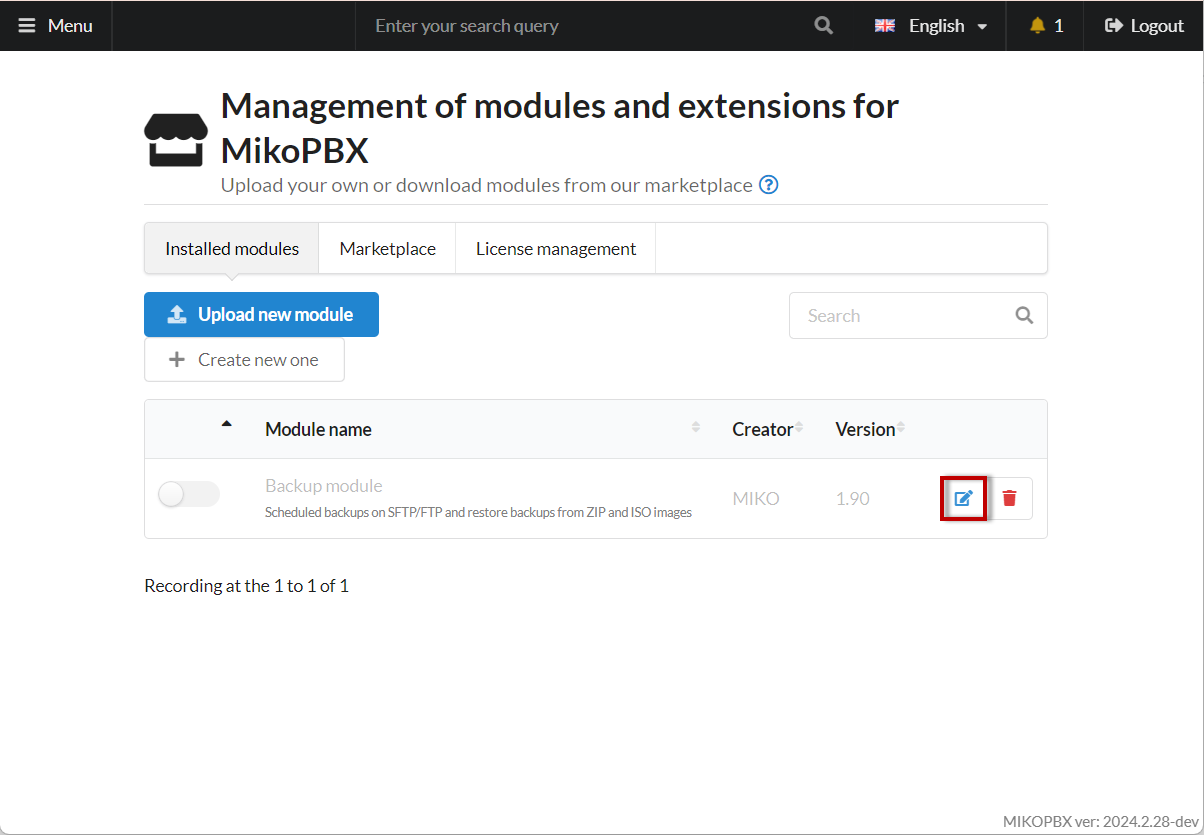Click the magnifier icon in top bar

tap(823, 26)
